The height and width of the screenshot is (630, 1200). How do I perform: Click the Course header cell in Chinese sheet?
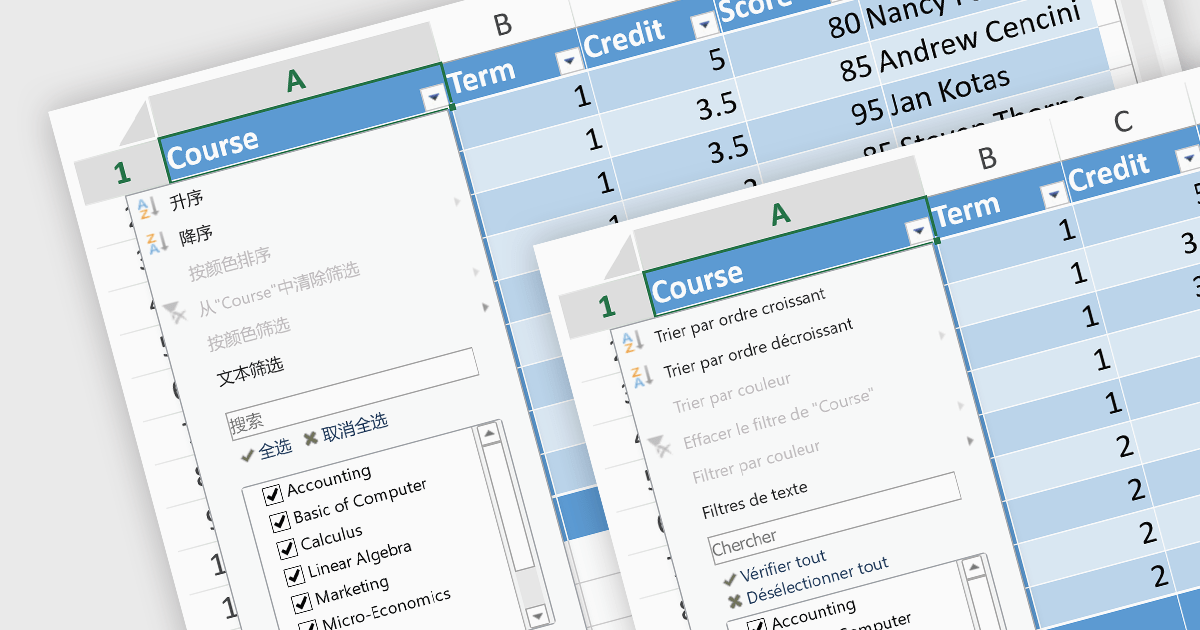point(305,122)
